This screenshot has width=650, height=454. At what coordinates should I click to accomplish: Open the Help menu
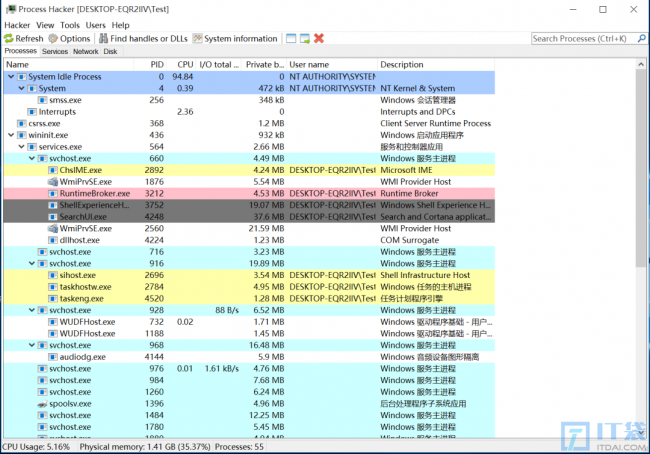point(120,25)
